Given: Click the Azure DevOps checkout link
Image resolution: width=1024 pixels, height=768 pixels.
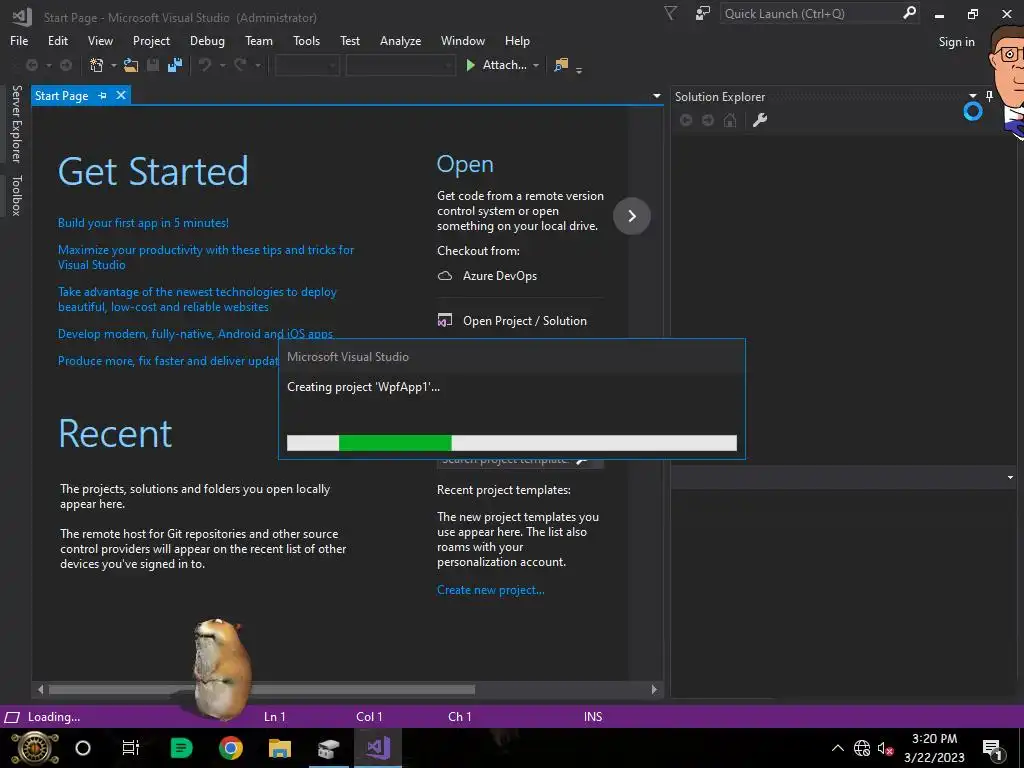Looking at the screenshot, I should (x=500, y=276).
